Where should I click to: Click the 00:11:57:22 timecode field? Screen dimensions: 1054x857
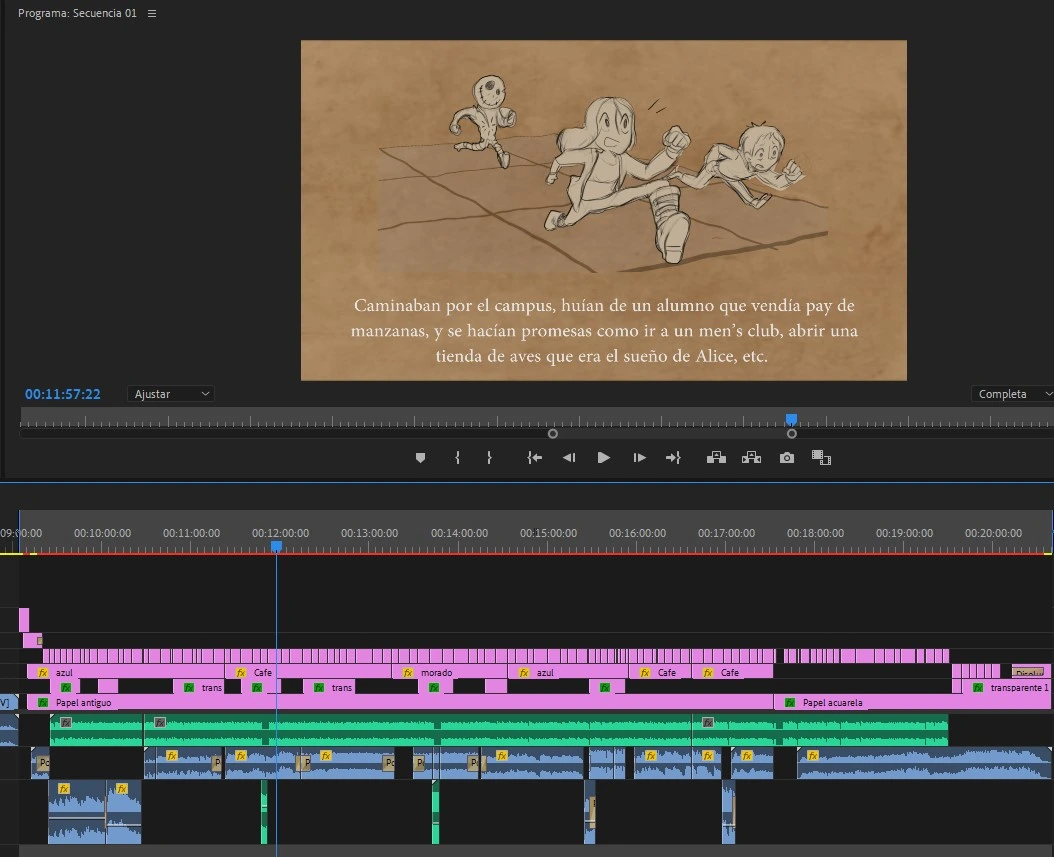tap(63, 394)
